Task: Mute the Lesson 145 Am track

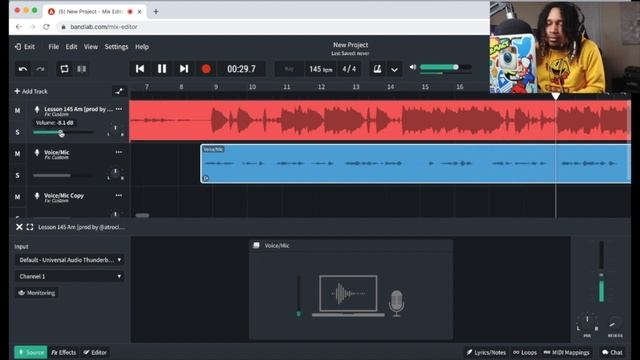Action: tap(18, 111)
